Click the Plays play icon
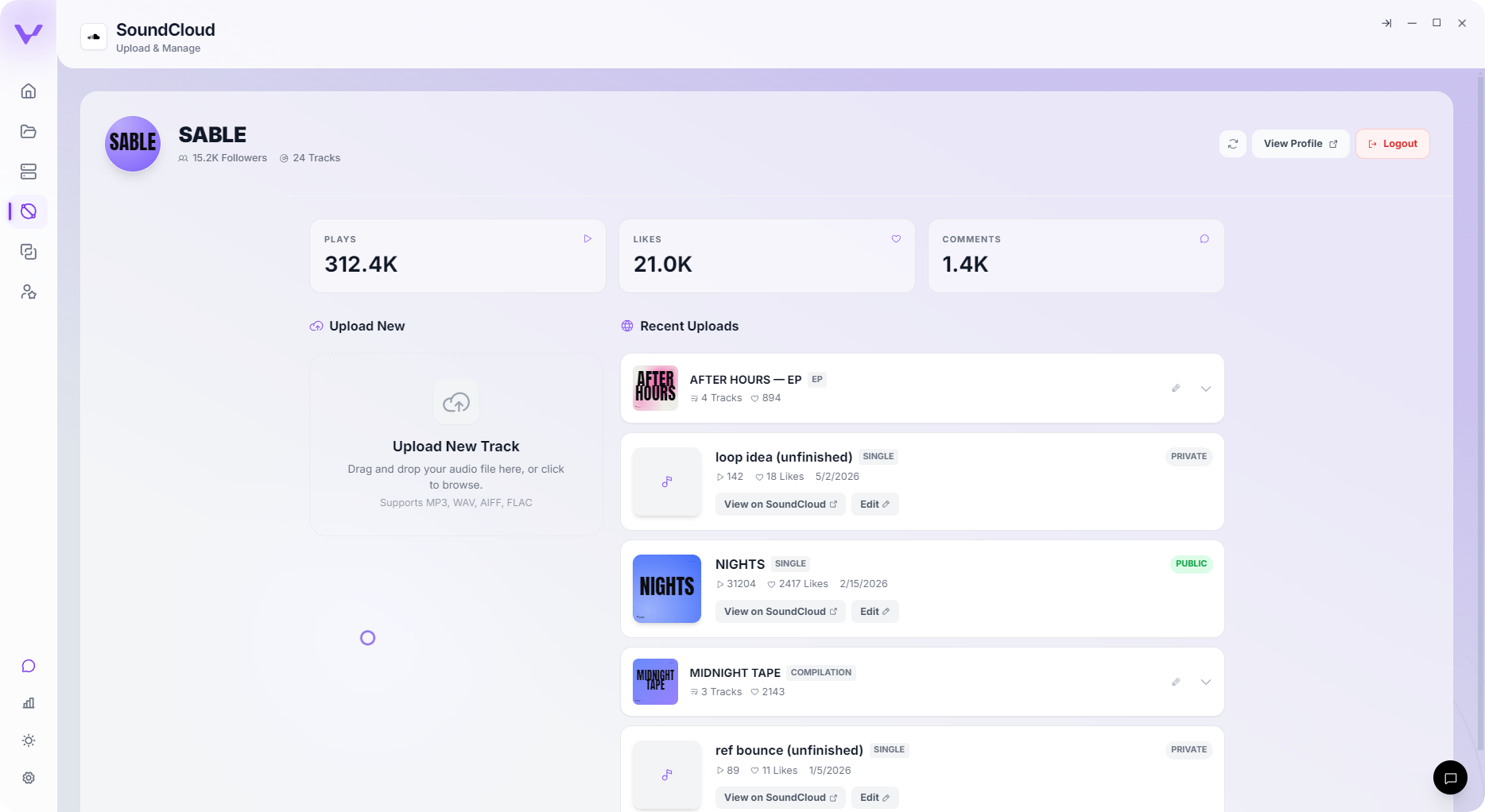This screenshot has height=812, width=1485. tap(587, 238)
